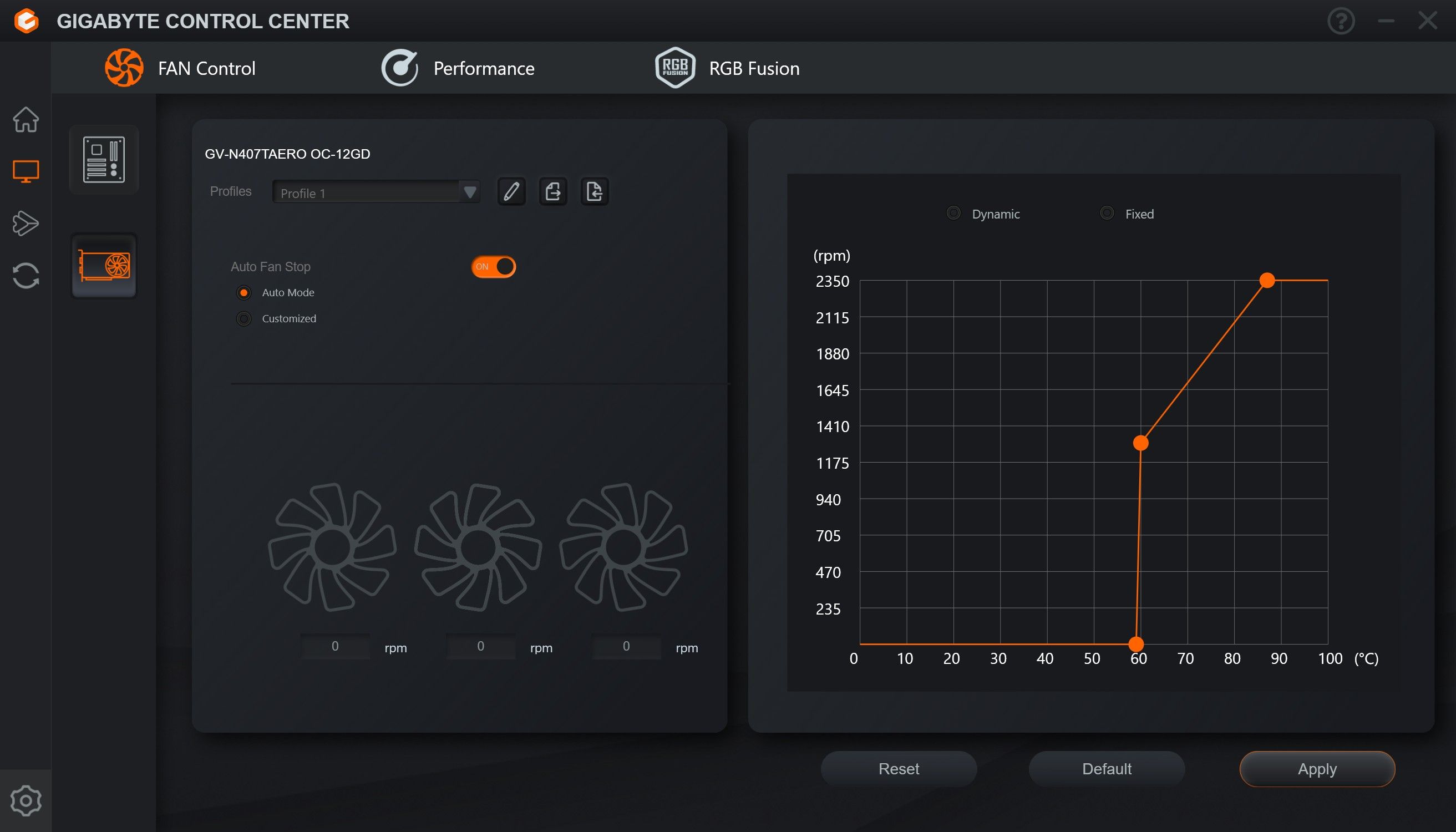Choose the Dynamic fan curve option
The image size is (1456, 832).
point(953,213)
